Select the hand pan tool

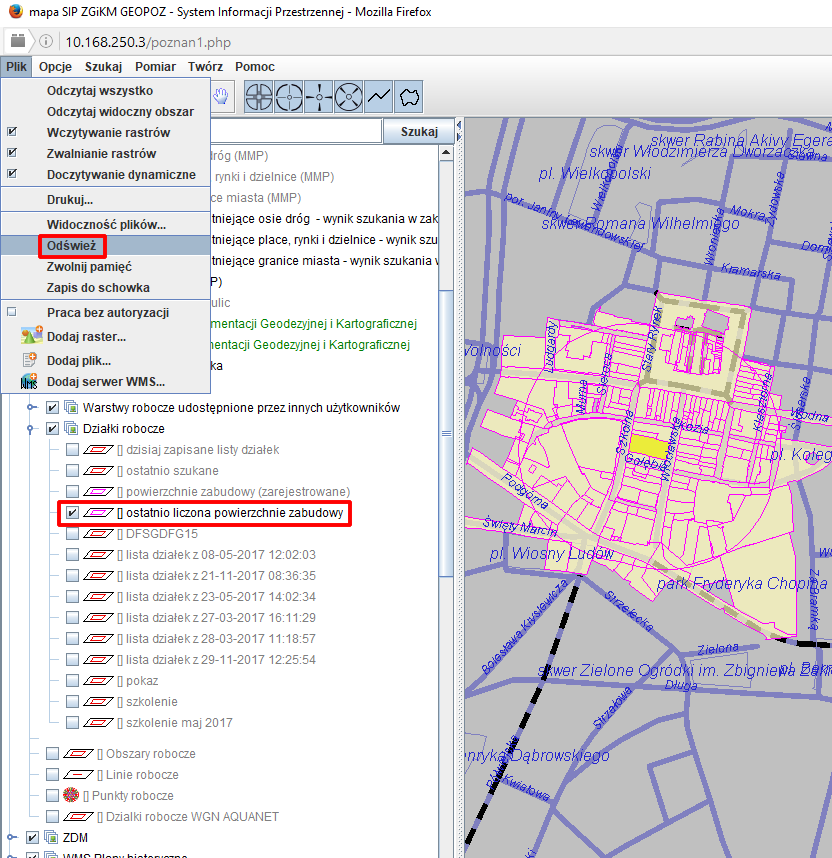(x=221, y=96)
